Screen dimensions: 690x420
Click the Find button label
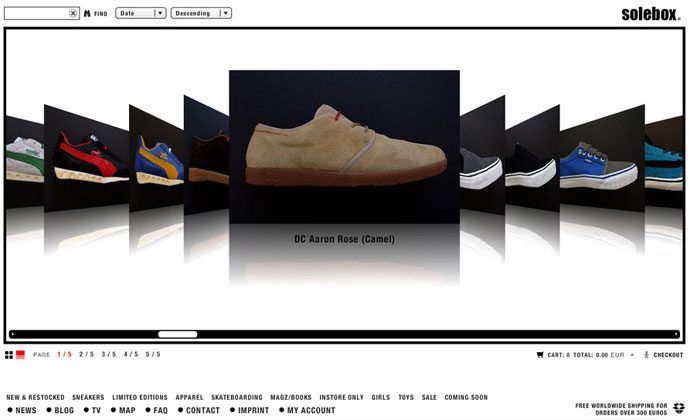pyautogui.click(x=101, y=14)
